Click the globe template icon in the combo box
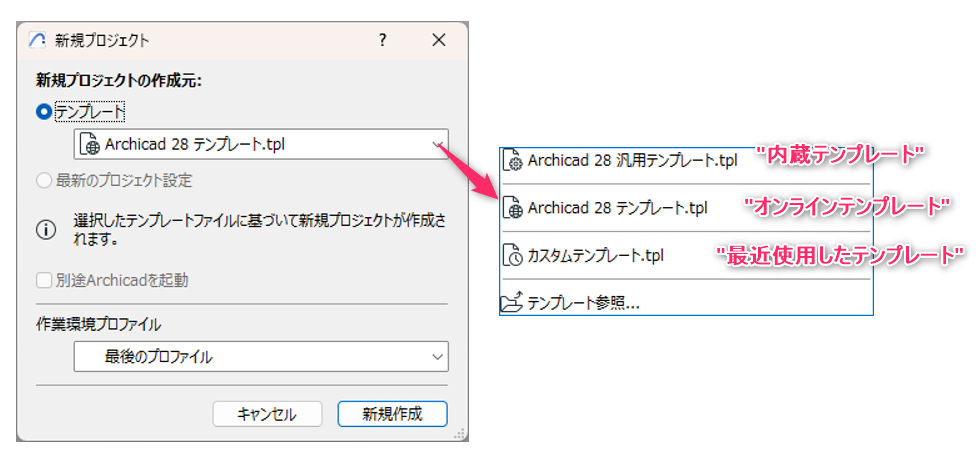The height and width of the screenshot is (460, 976). tap(89, 144)
